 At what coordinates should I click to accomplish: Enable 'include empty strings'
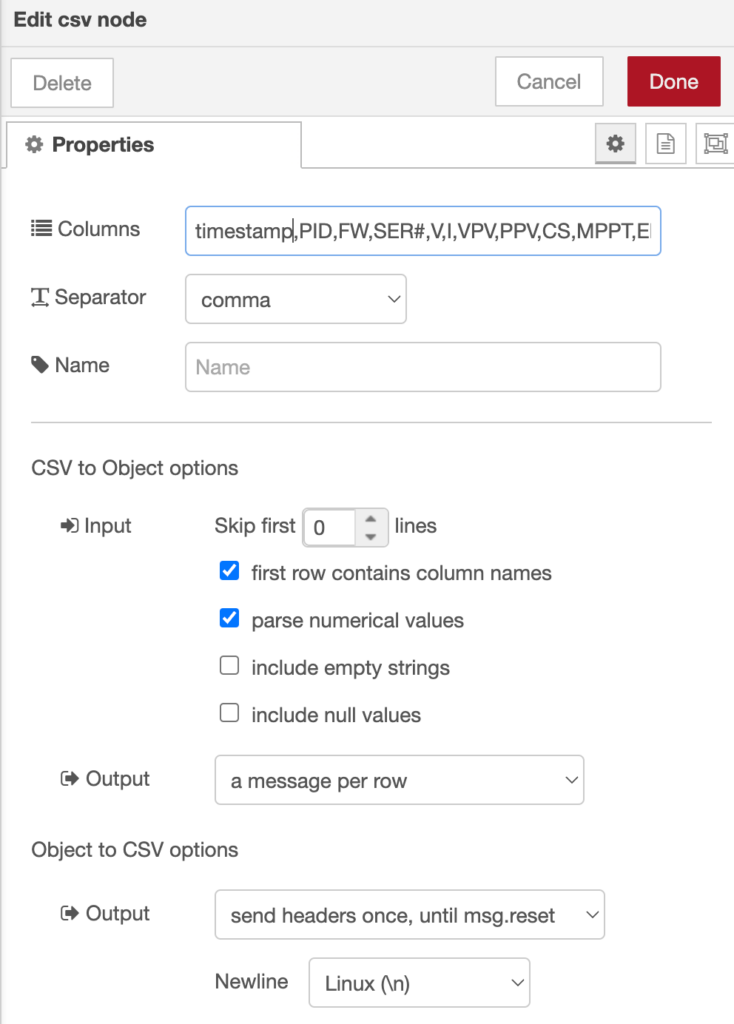coord(229,667)
